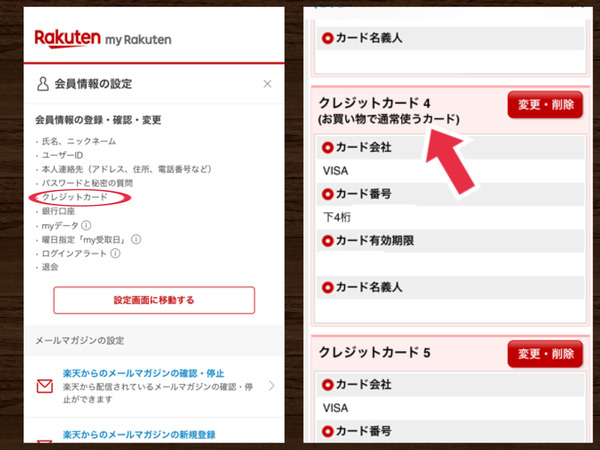600x450 pixels.
Task: Click (お買い物で通常使うカード) text
Action: point(389,119)
